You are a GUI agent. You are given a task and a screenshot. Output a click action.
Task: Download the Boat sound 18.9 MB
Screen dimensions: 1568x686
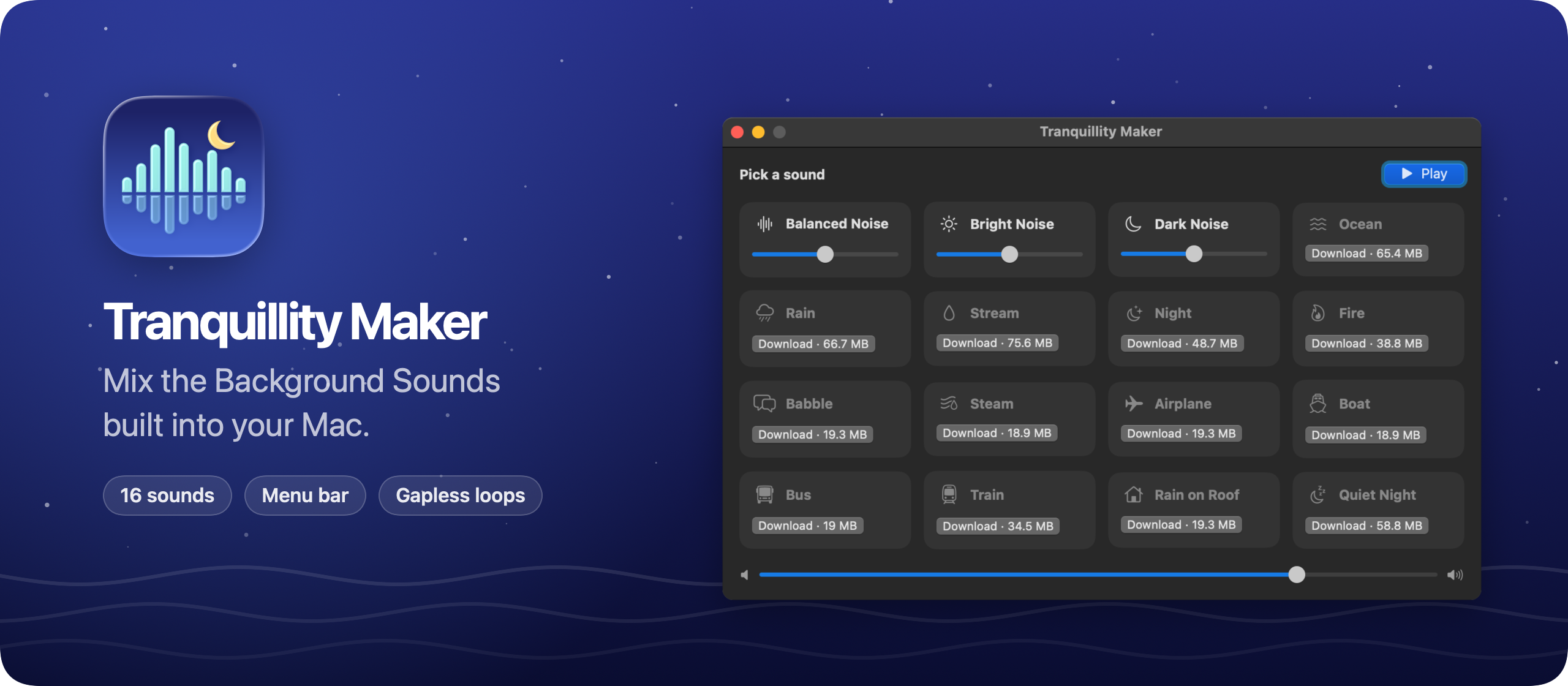pos(1365,435)
